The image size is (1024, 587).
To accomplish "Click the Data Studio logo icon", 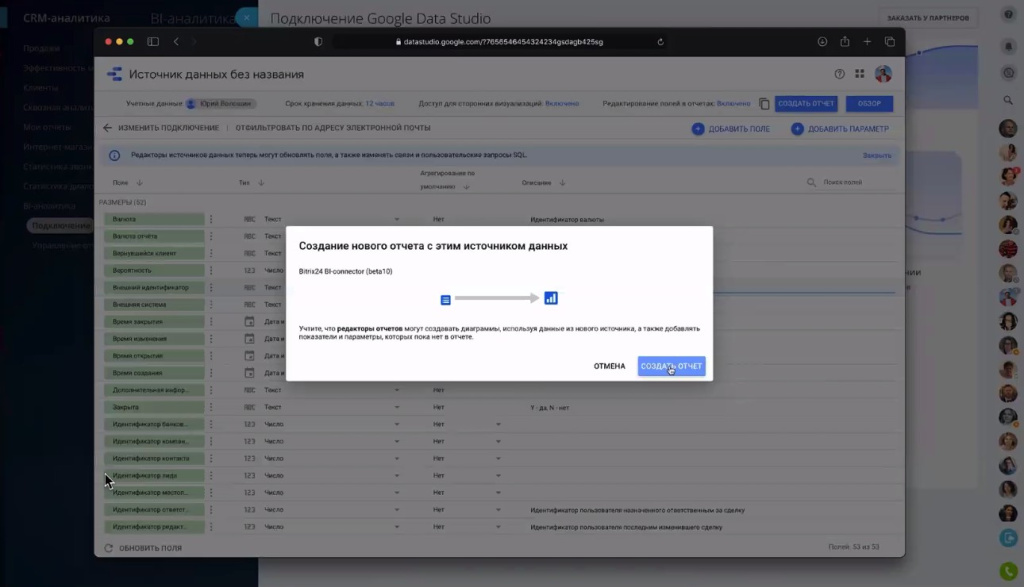I will coord(114,73).
